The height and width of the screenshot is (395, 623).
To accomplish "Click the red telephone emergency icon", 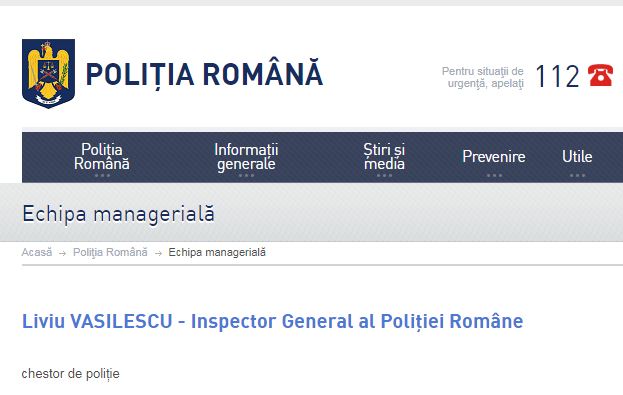I will pyautogui.click(x=600, y=75).
